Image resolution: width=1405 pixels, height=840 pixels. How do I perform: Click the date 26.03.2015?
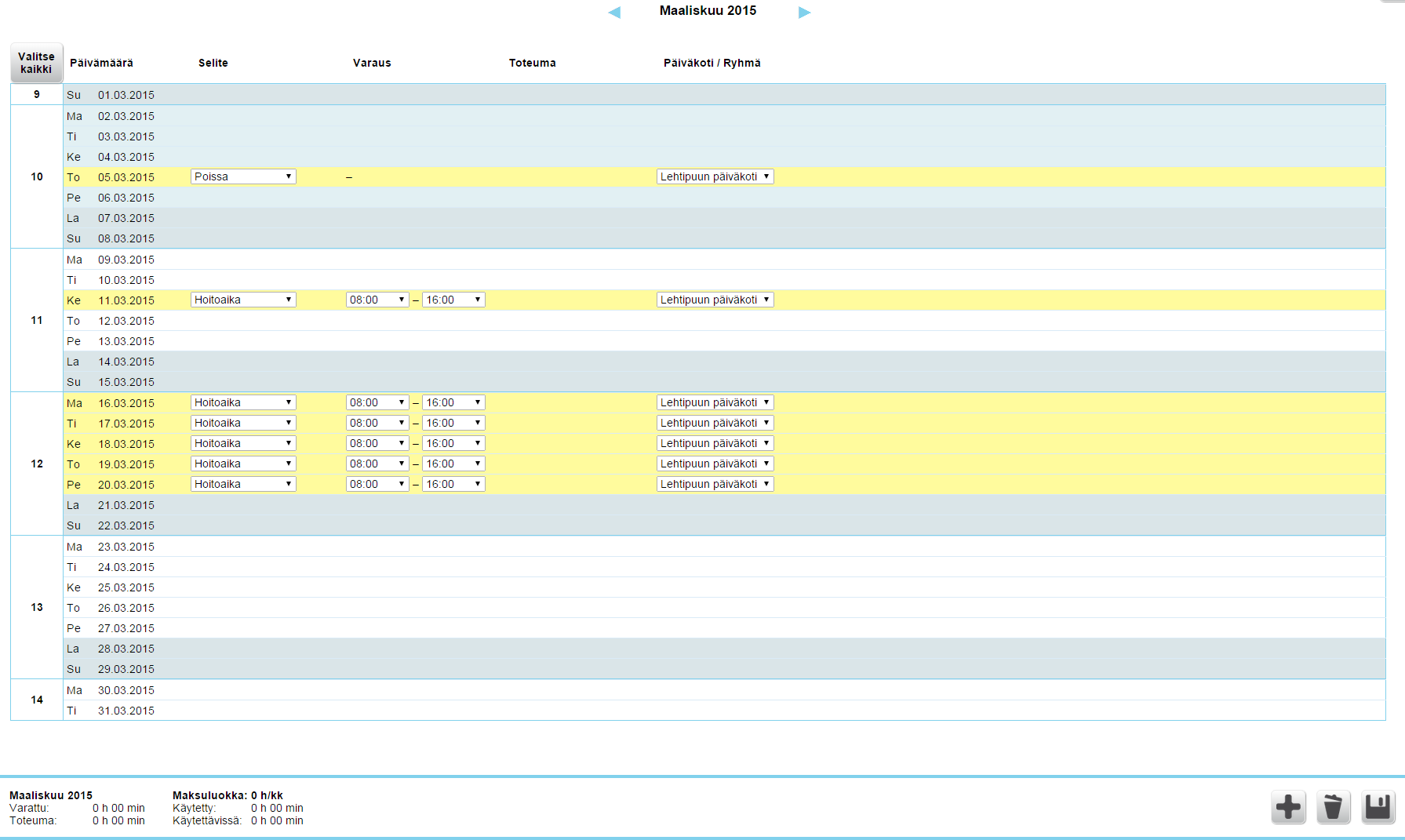point(126,608)
